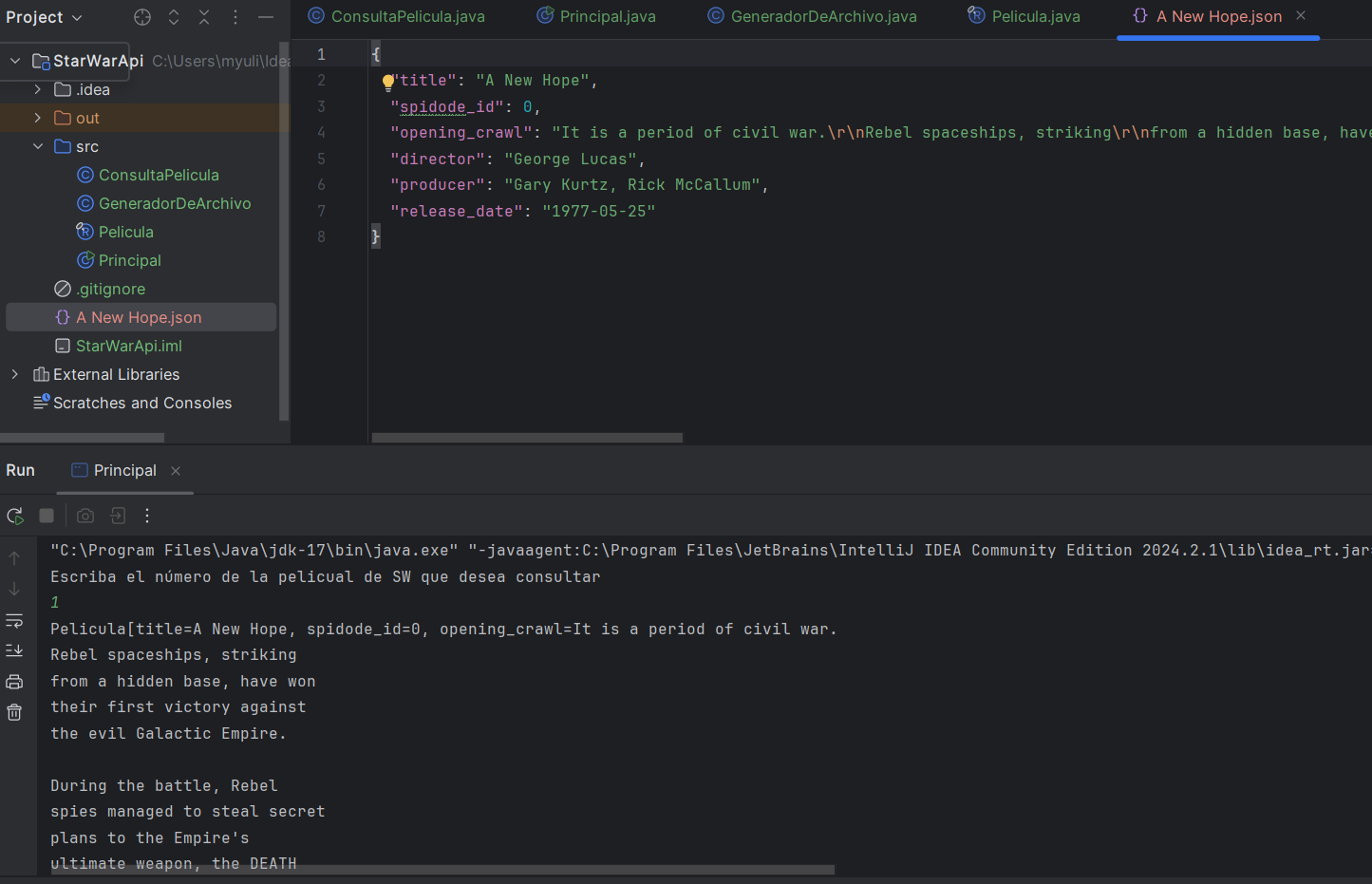Click the Exit/restore layout icon in Run toolbar
The height and width of the screenshot is (884, 1372).
(118, 516)
